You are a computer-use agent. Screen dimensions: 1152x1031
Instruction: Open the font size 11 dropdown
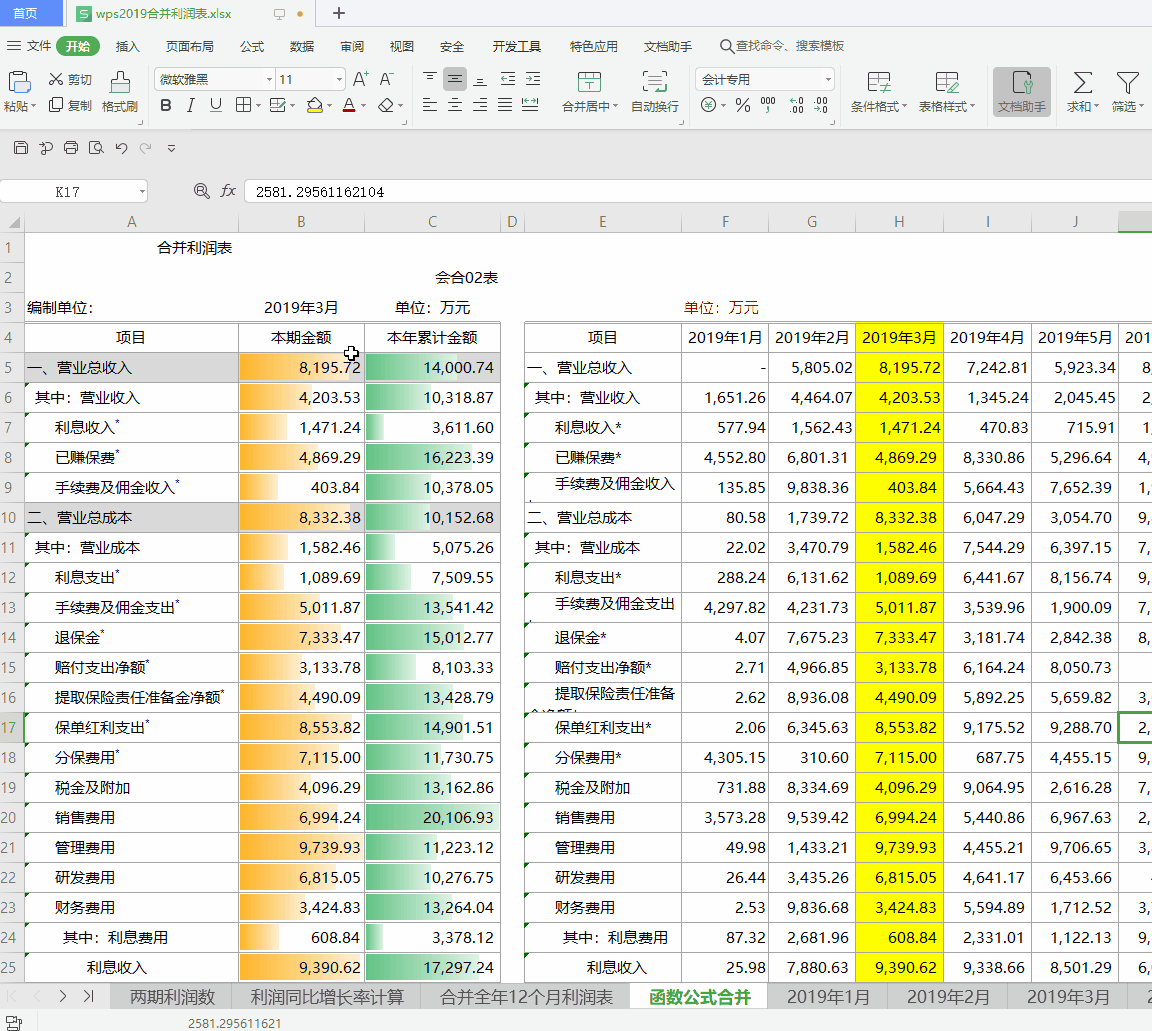pyautogui.click(x=339, y=79)
